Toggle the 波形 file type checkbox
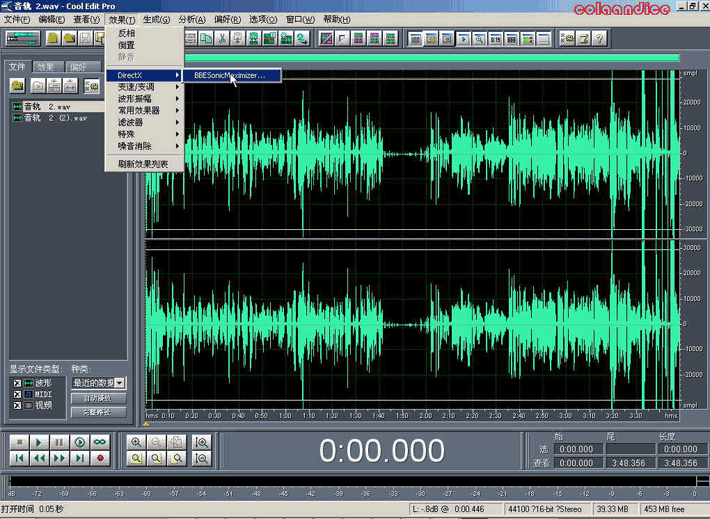The width and height of the screenshot is (710, 519). pyautogui.click(x=16, y=383)
